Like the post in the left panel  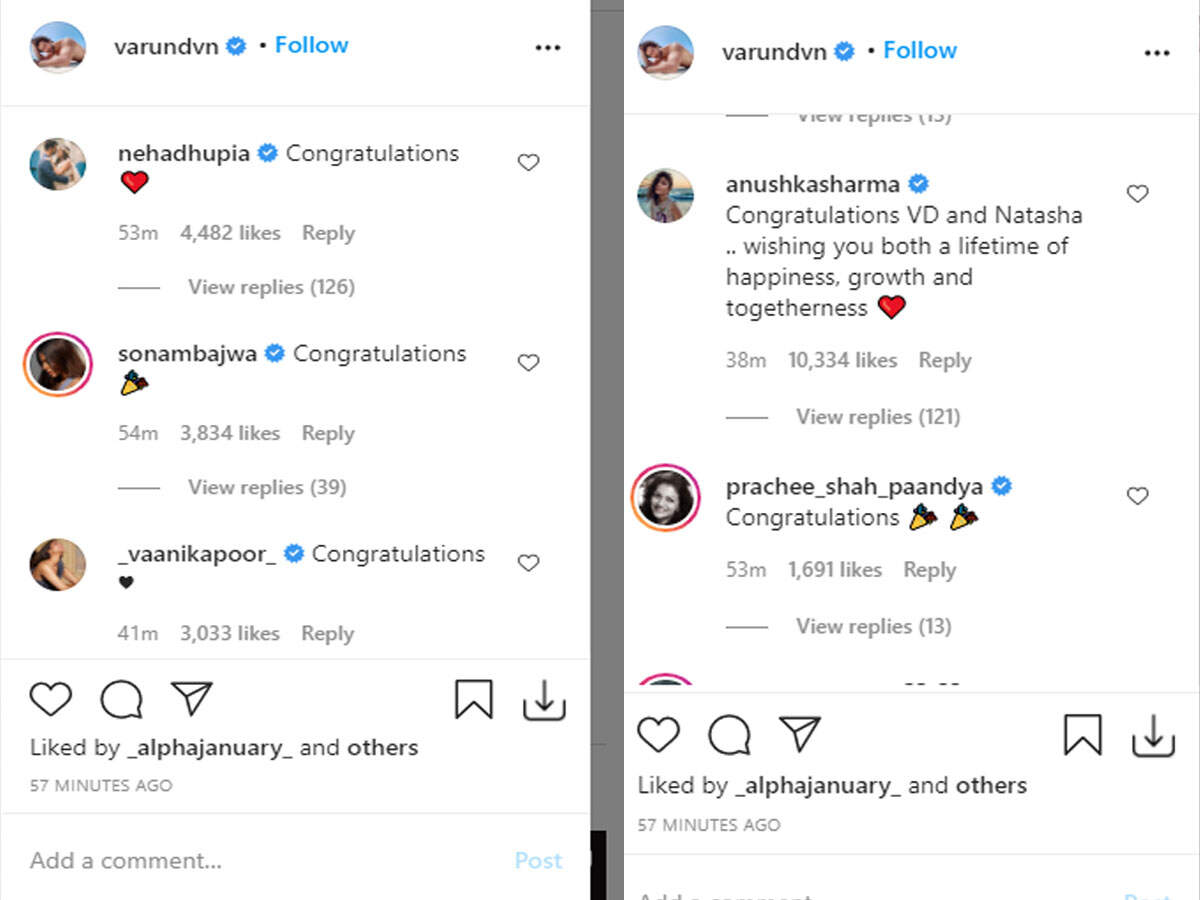click(x=50, y=699)
